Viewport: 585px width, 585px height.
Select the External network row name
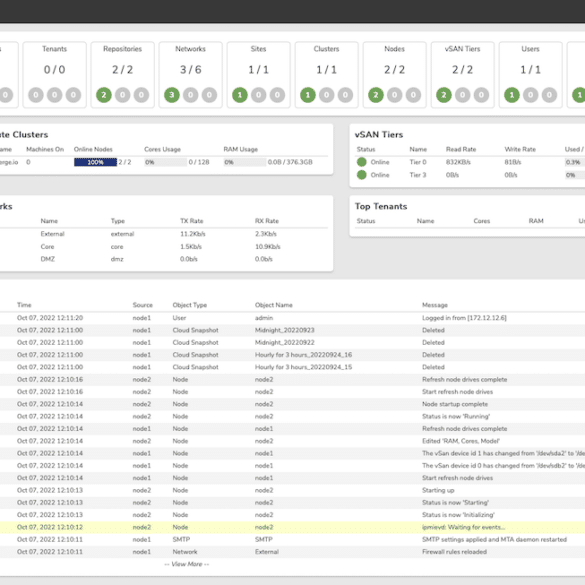[x=52, y=234]
